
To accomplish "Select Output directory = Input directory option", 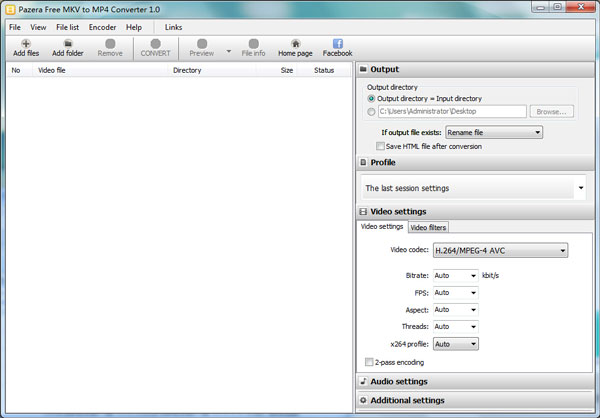I will tap(371, 99).
